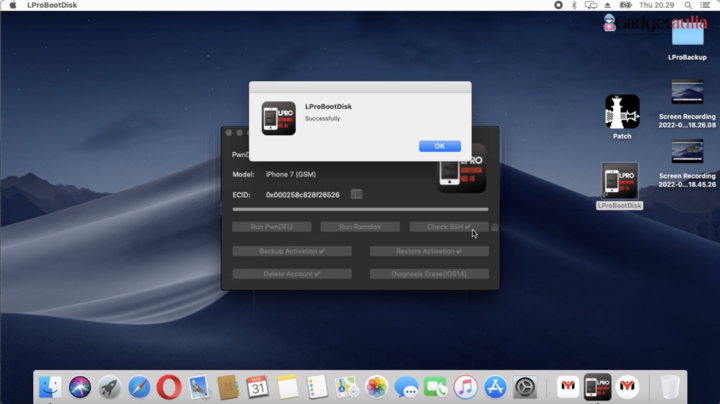Open Finder from the Dock
The height and width of the screenshot is (404, 720).
point(50,387)
